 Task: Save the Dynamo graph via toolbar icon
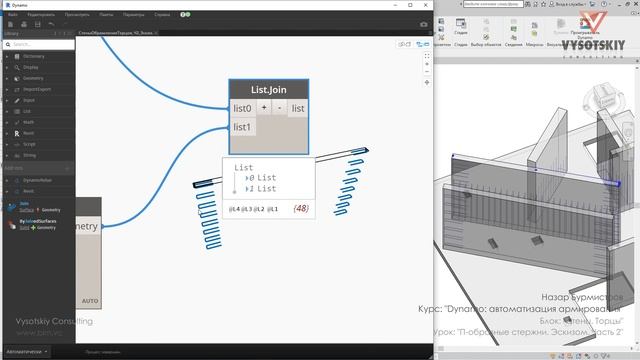click(x=37, y=24)
